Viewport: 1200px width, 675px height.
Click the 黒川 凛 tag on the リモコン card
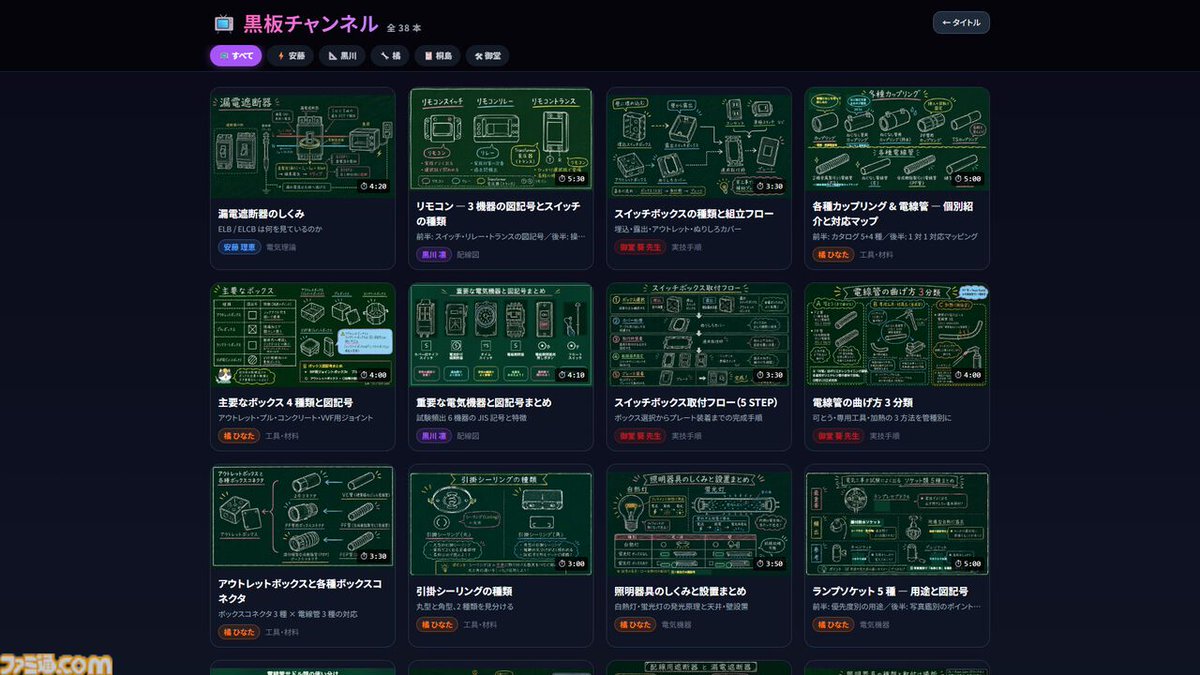433,254
